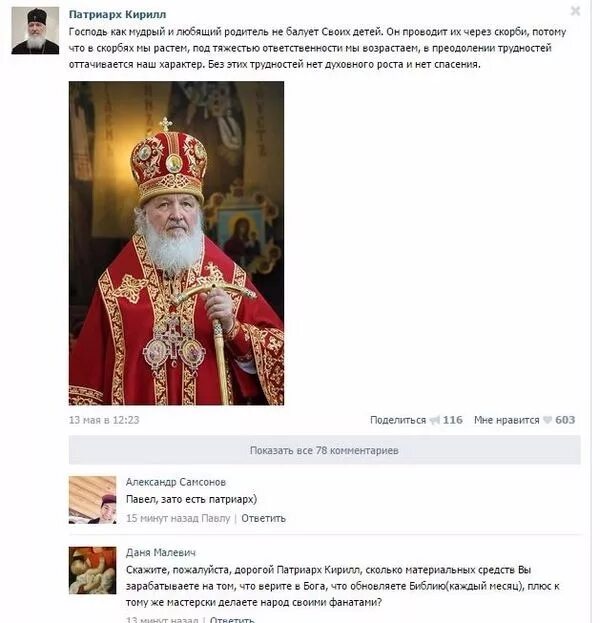Open Патриарх Кирилл profile avatar

[x=35, y=30]
